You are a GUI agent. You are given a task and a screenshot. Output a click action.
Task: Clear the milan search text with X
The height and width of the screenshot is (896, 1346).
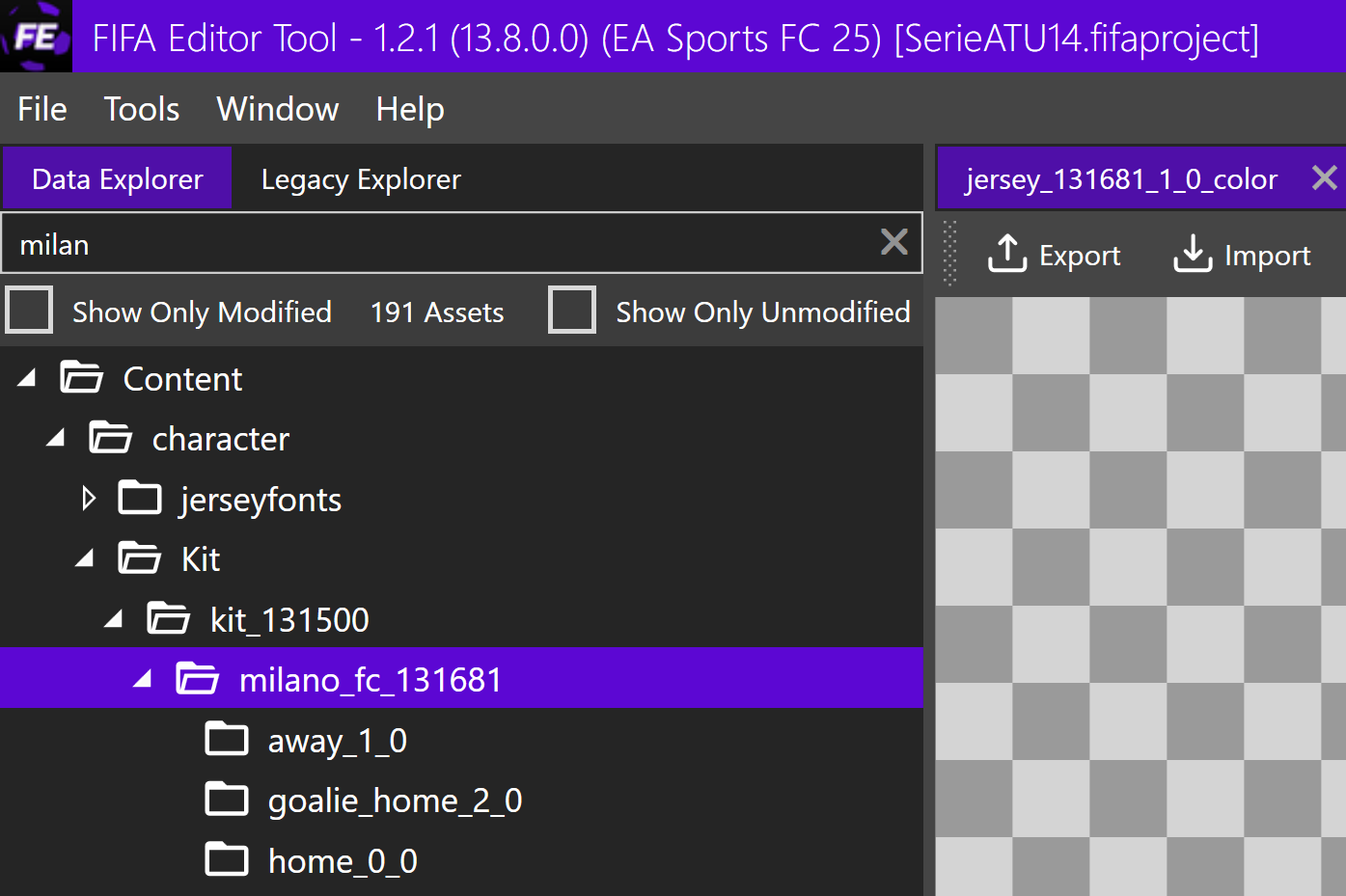(x=894, y=242)
